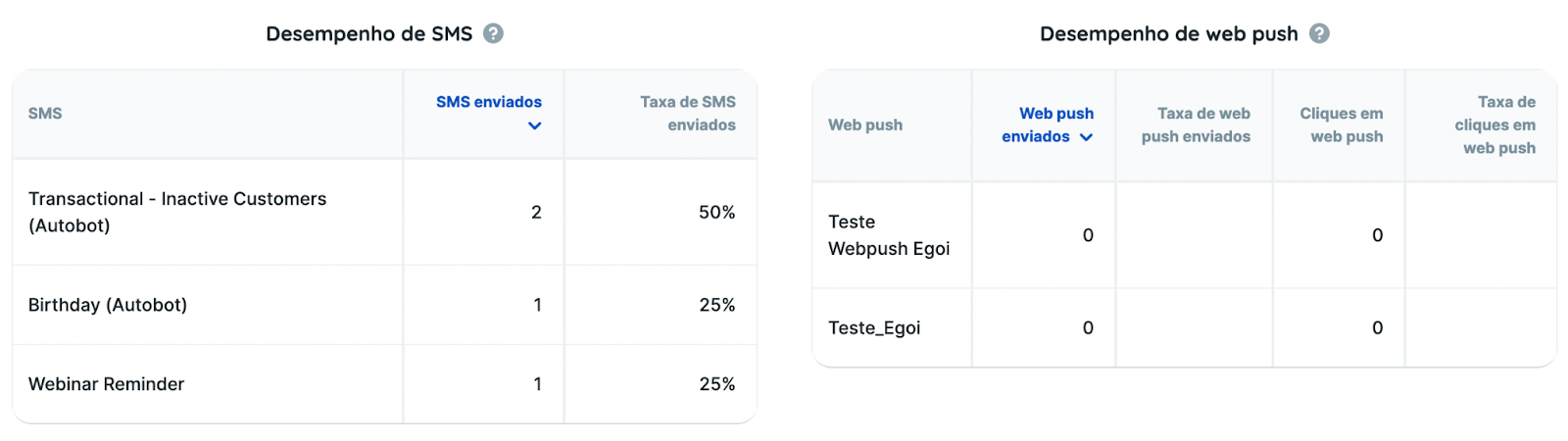1568x441 pixels.
Task: Sort by Taxa de cliques em web push
Action: tap(1494, 125)
